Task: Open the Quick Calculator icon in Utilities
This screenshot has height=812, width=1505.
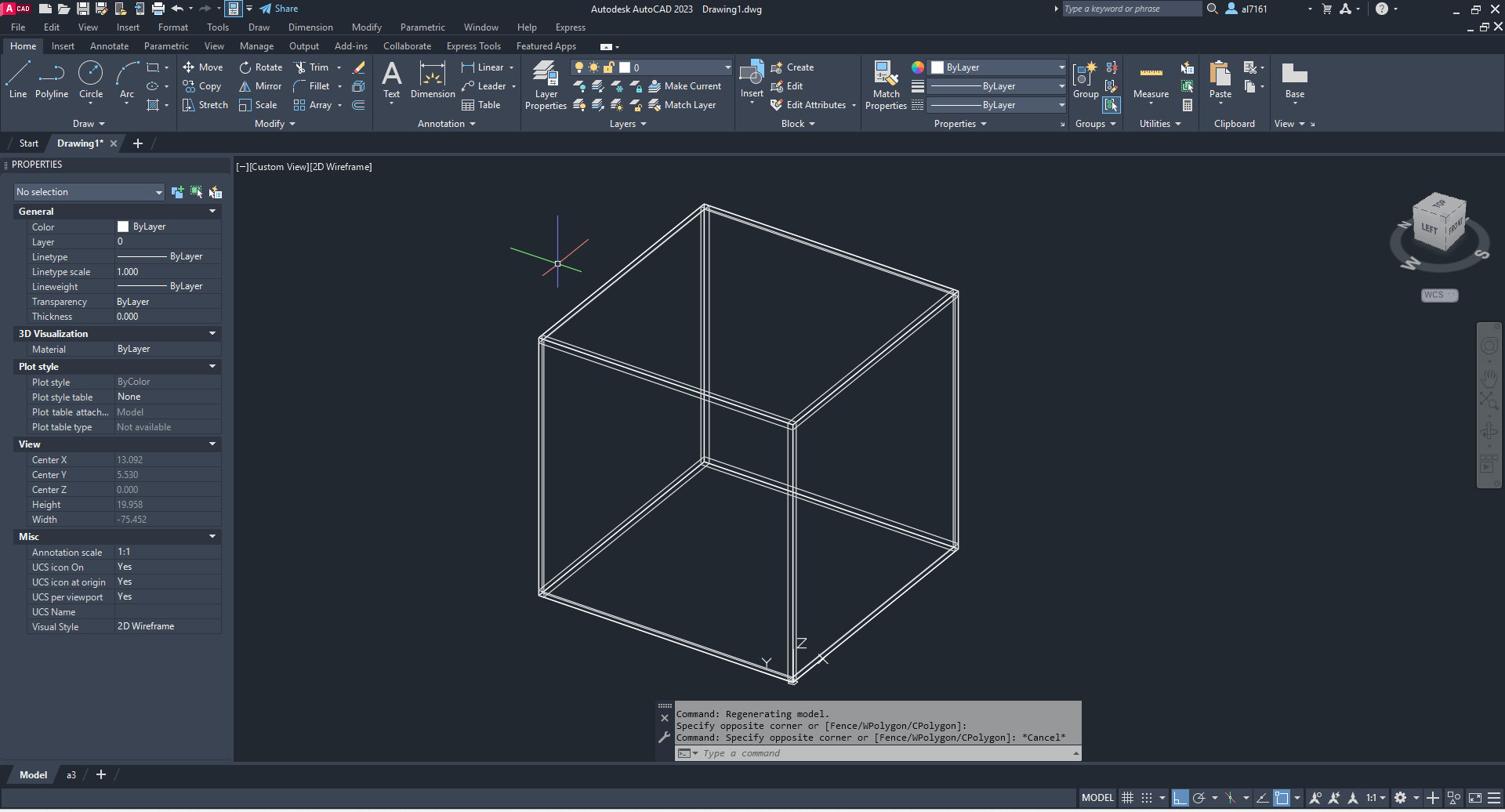Action: pyautogui.click(x=1188, y=105)
